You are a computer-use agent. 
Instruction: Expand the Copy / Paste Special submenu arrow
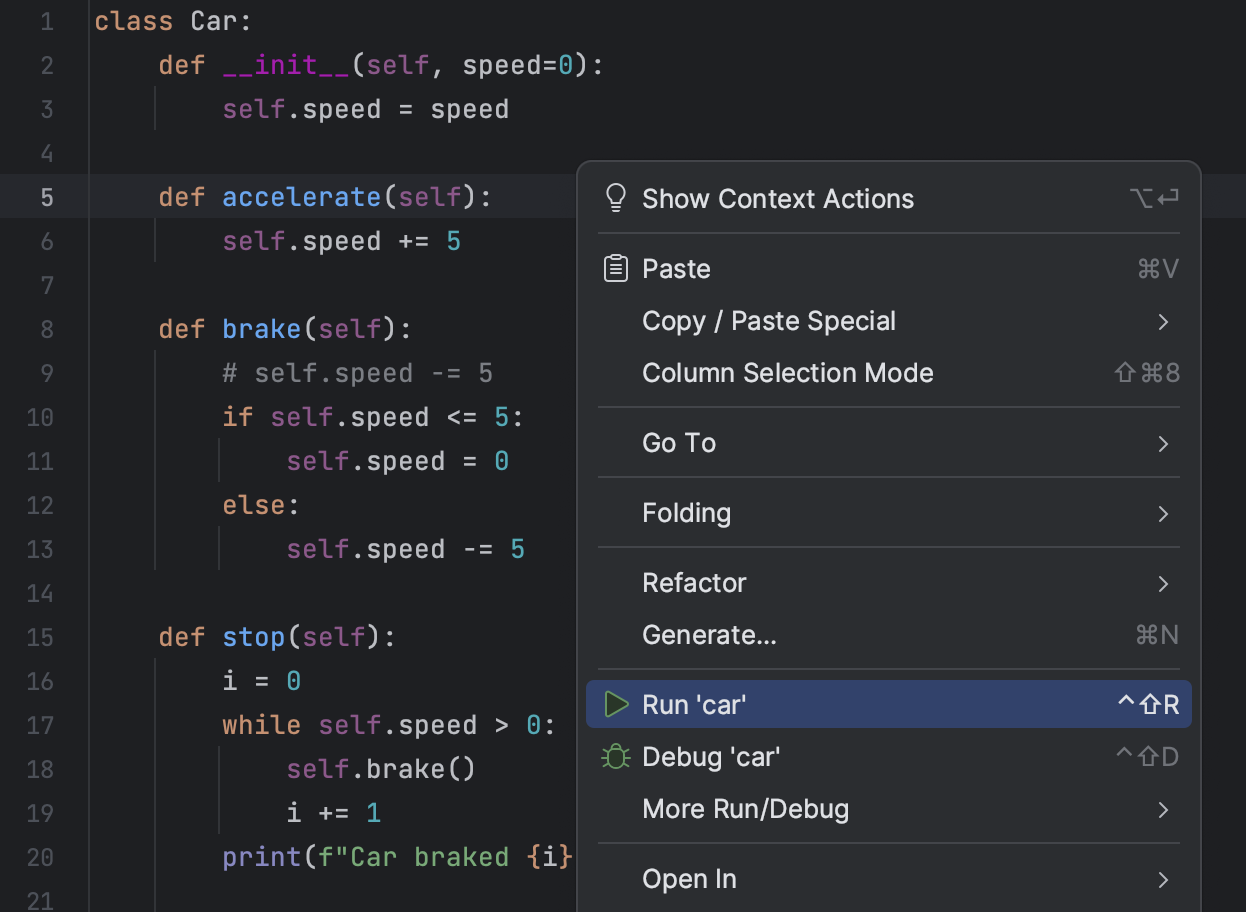1163,322
